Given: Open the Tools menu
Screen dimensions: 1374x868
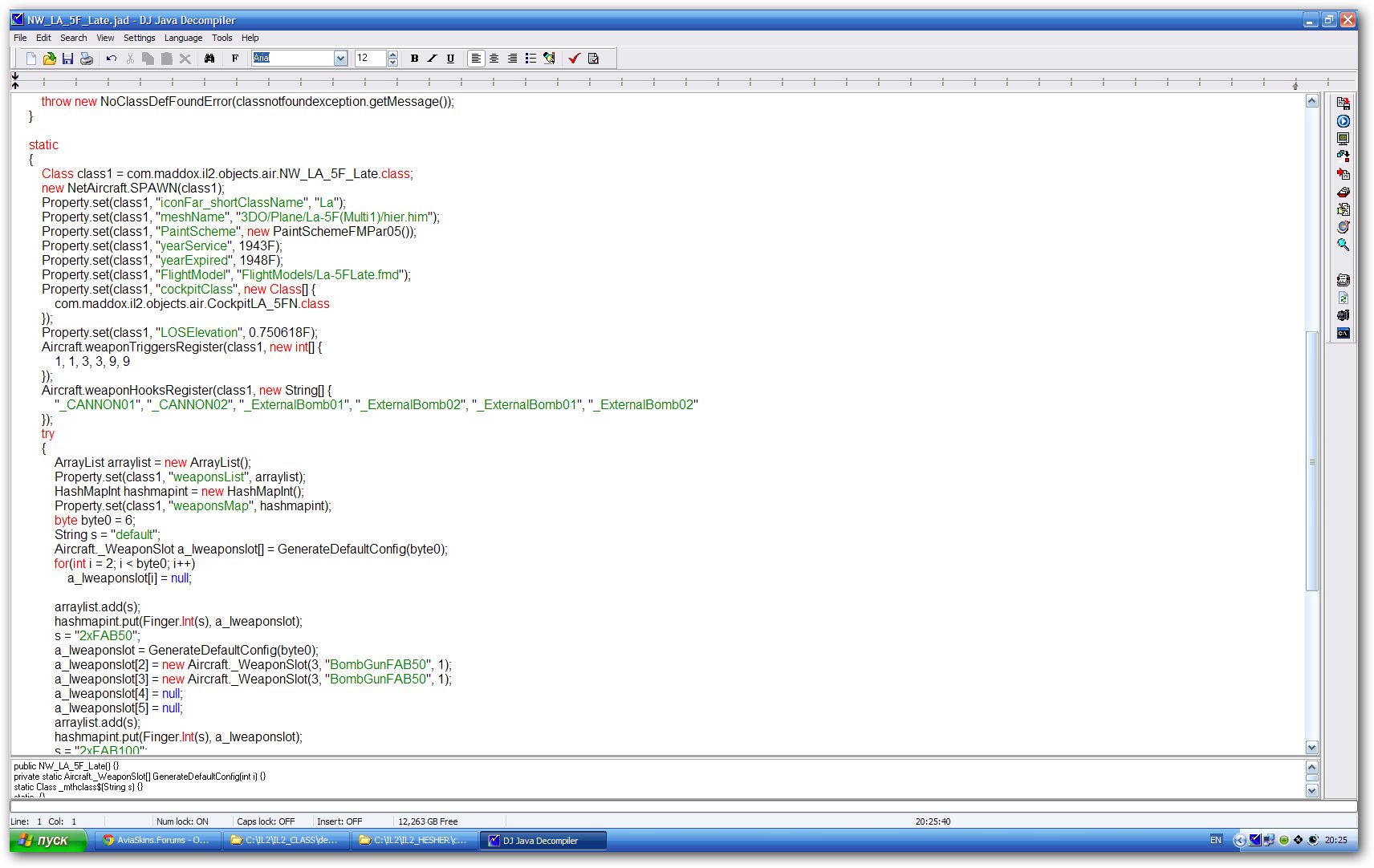Looking at the screenshot, I should [222, 38].
